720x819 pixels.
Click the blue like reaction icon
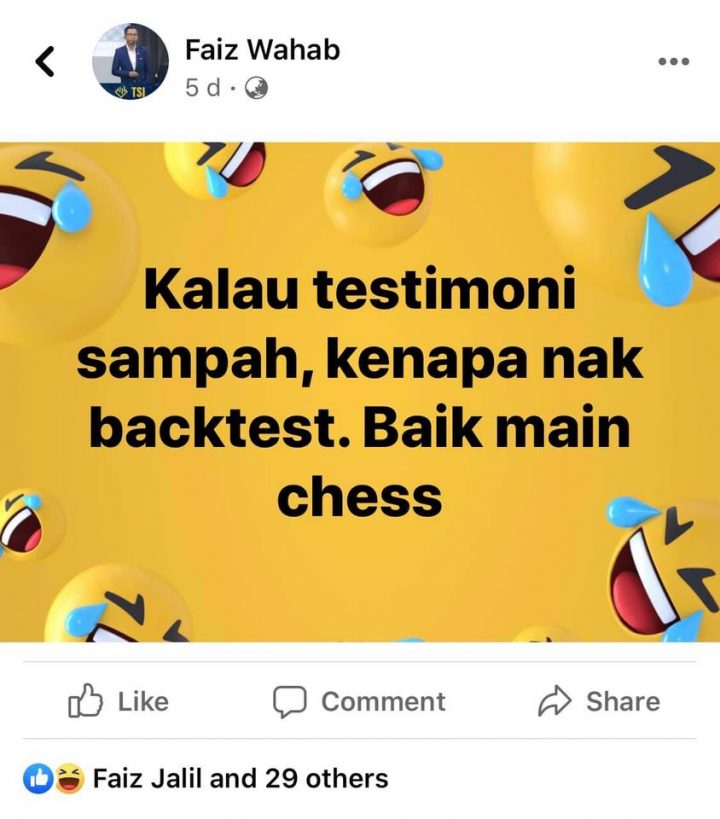(38, 779)
